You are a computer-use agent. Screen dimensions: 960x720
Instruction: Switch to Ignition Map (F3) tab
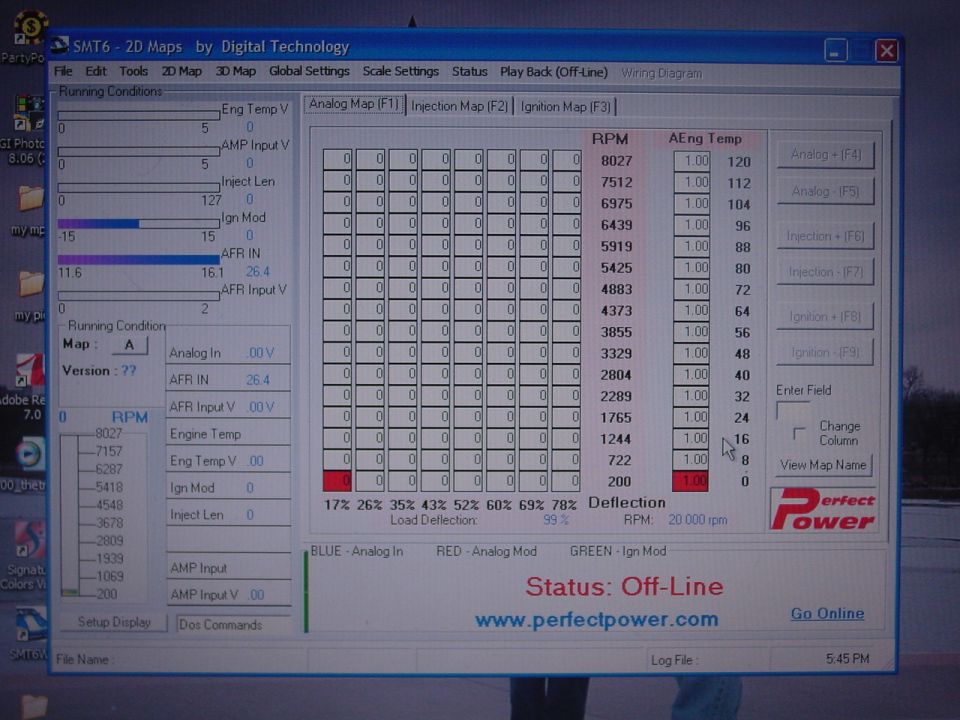tap(565, 107)
